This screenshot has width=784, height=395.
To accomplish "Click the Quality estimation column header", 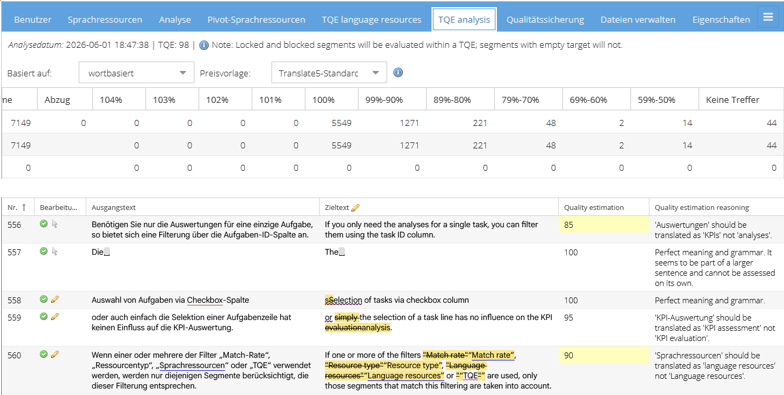I will [604, 207].
